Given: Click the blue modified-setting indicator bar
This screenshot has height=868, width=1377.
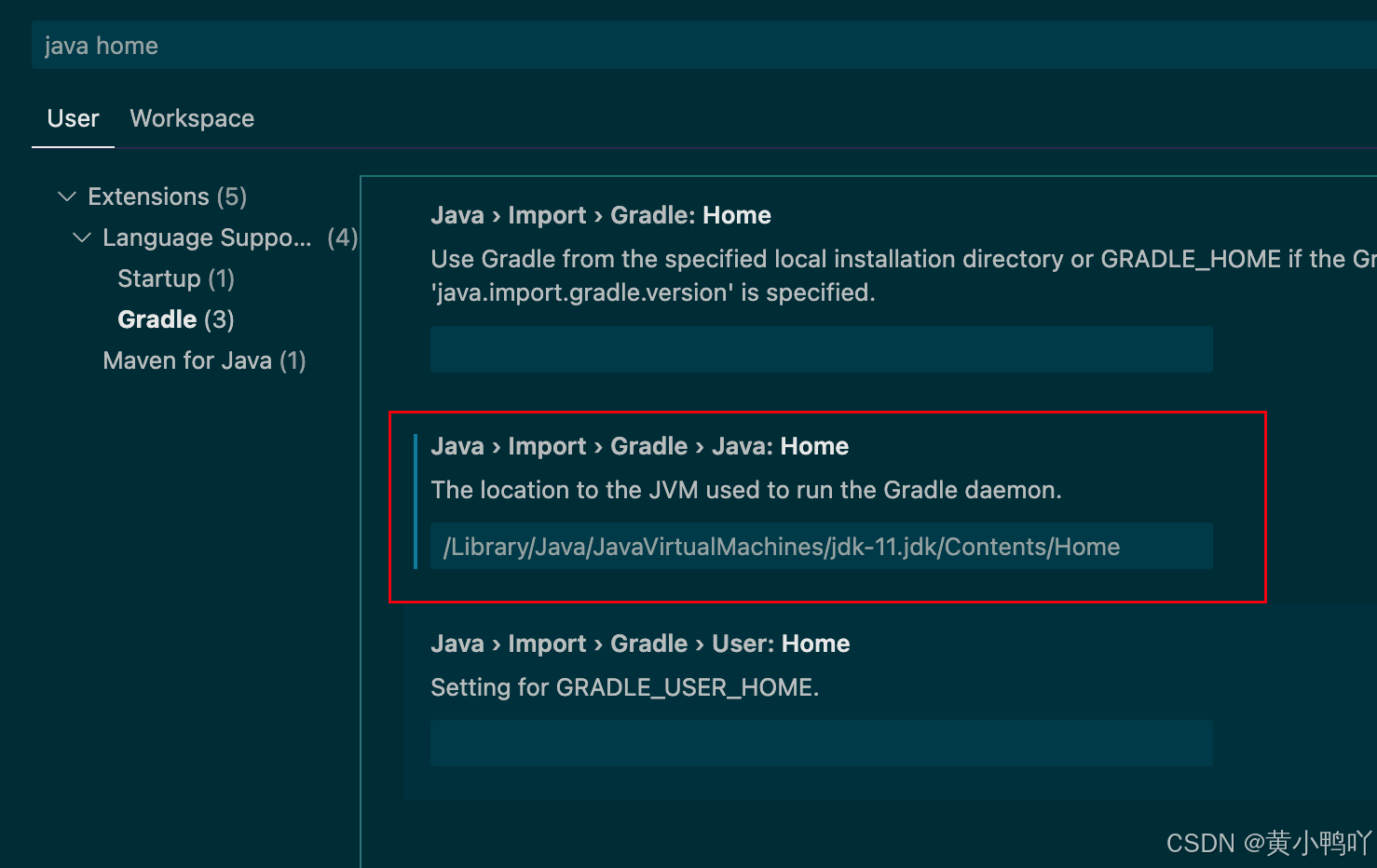Looking at the screenshot, I should tap(416, 498).
